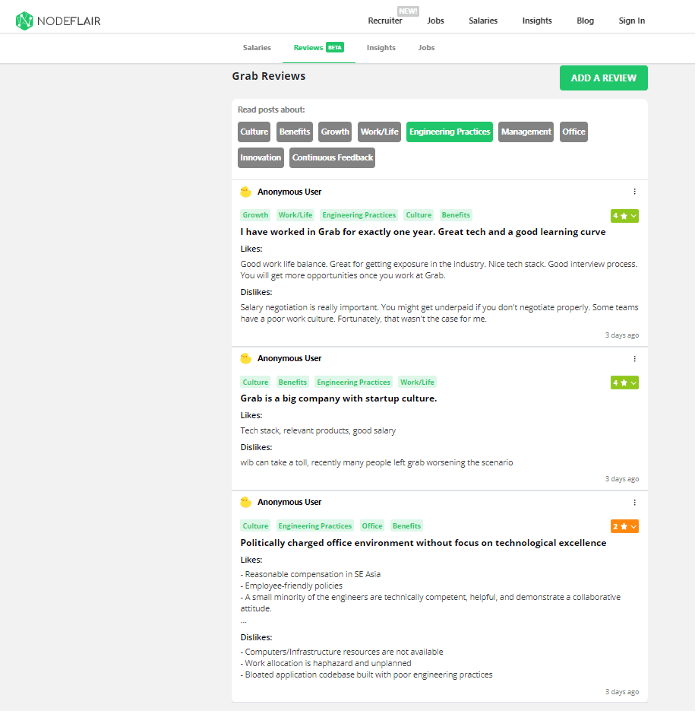The image size is (696, 712).
Task: Open options menu on politically charged review
Action: (634, 502)
